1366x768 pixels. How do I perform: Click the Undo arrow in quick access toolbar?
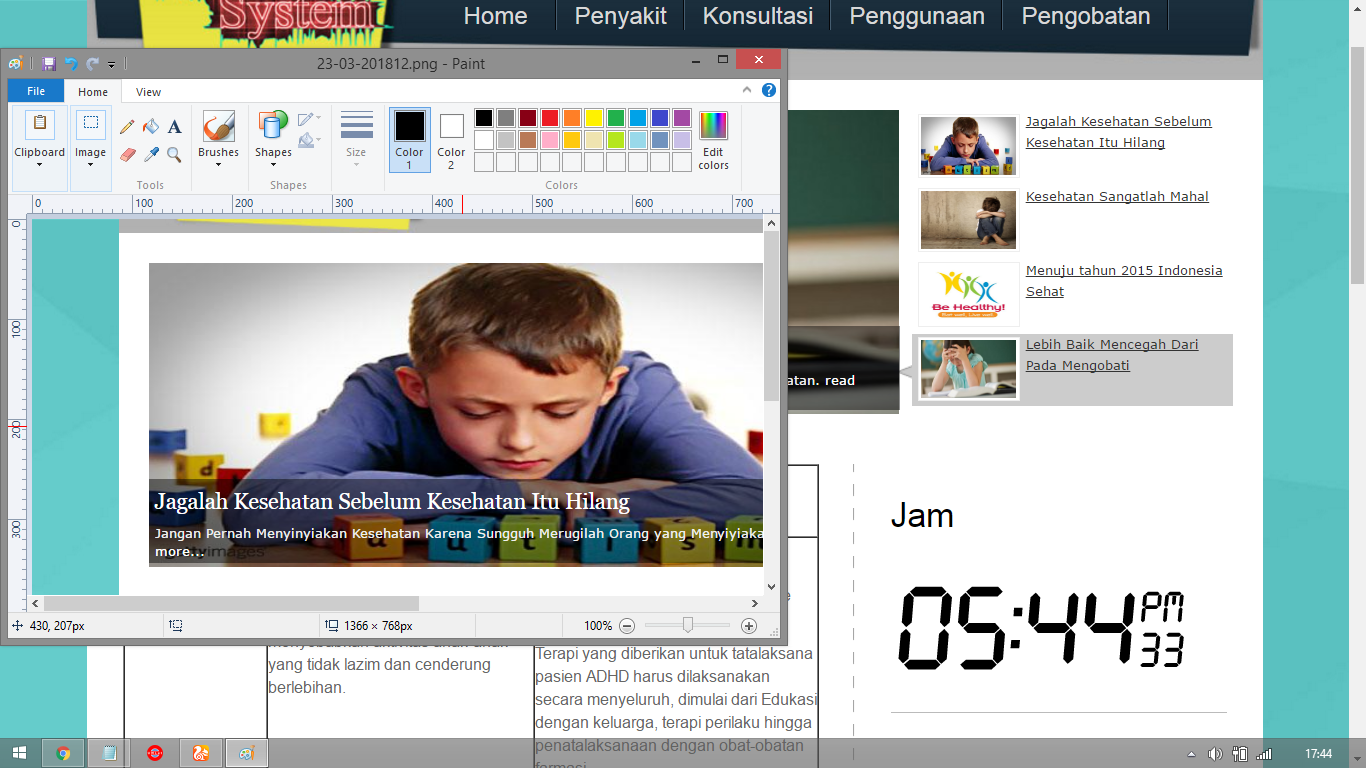coord(71,64)
